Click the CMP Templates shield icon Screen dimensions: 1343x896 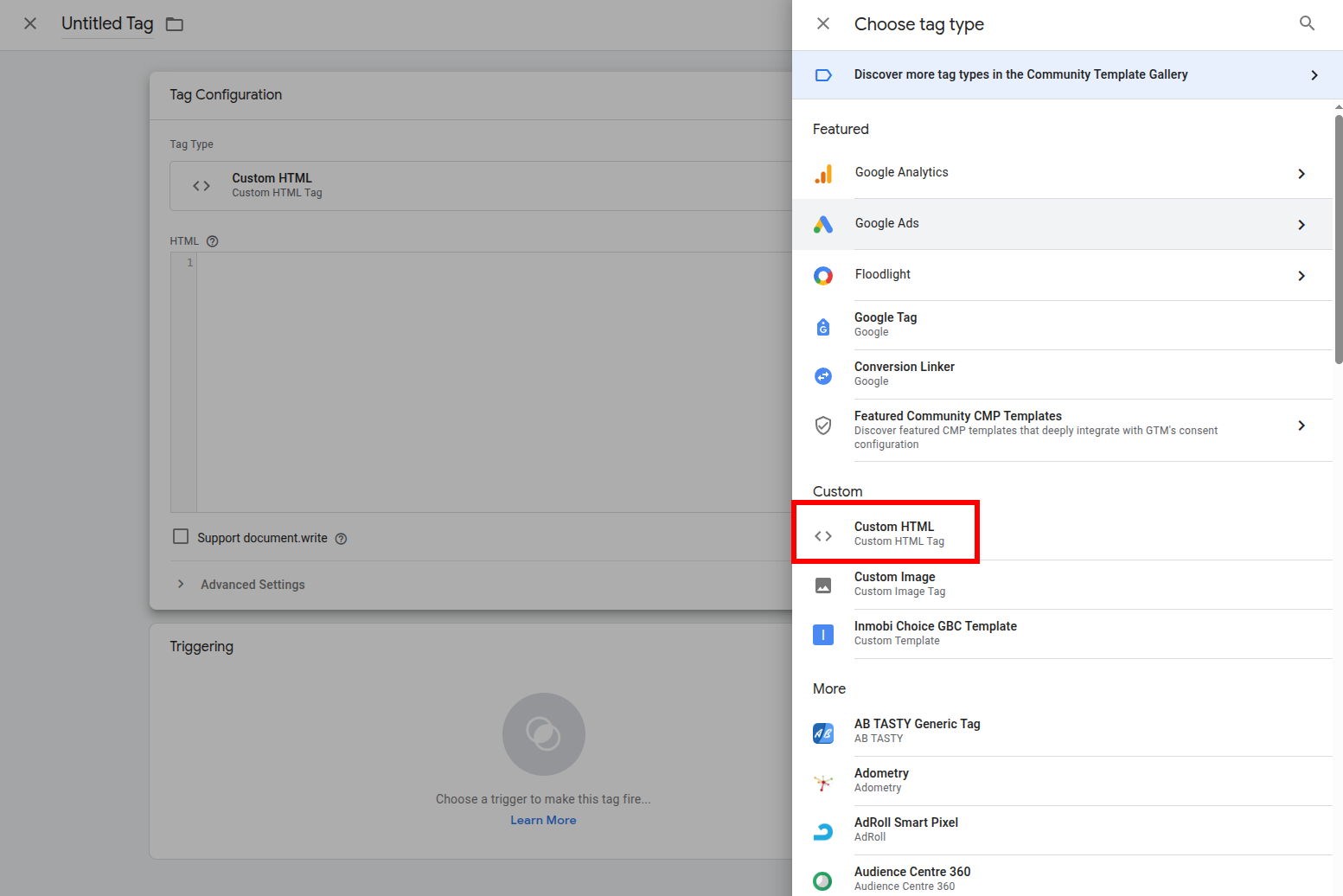(x=823, y=426)
